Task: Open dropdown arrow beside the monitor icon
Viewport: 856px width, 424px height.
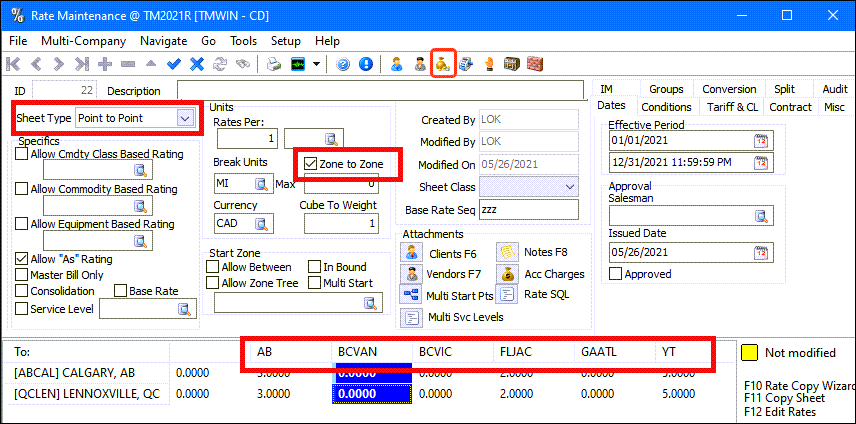Action: (x=317, y=64)
